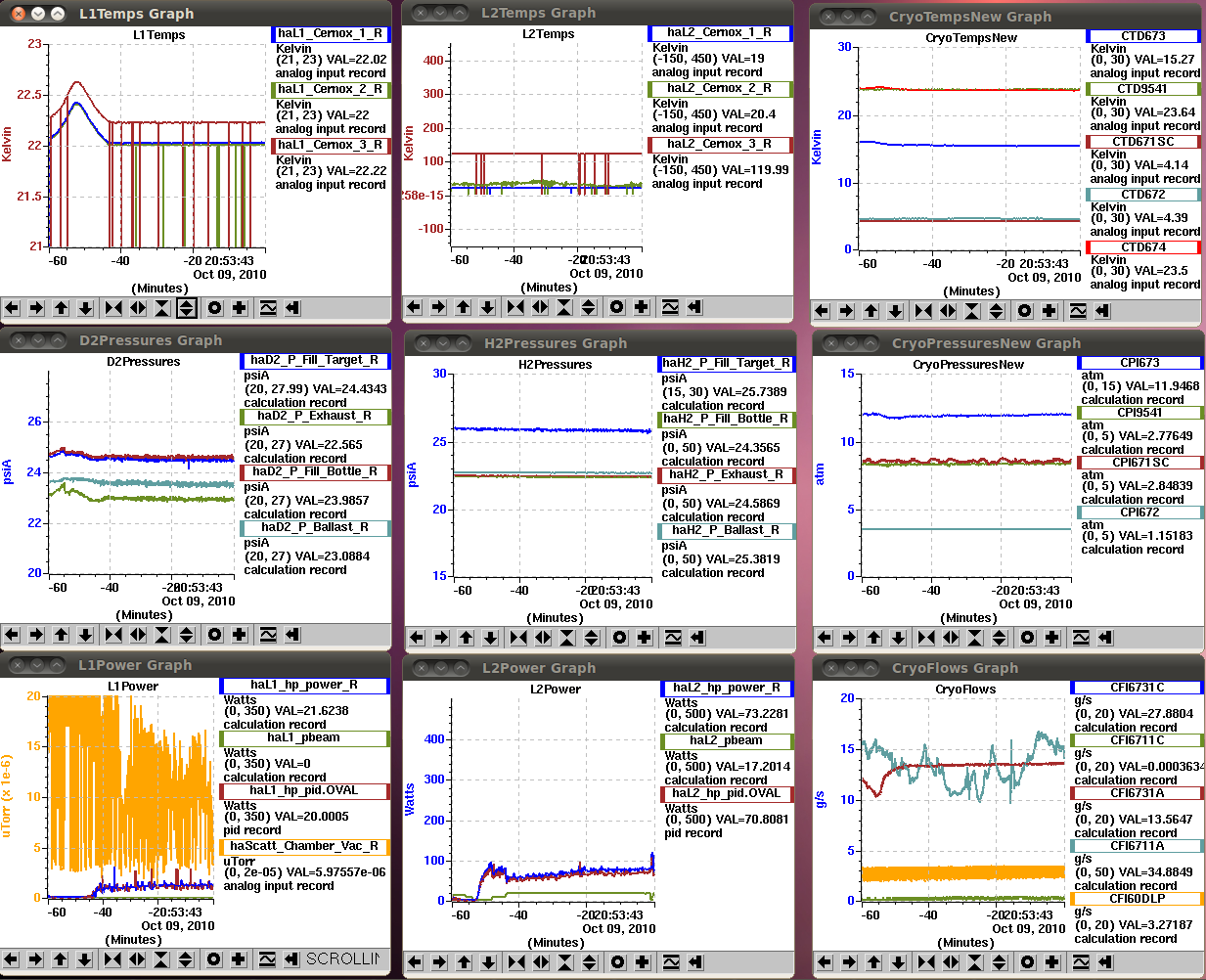The width and height of the screenshot is (1206, 980).
Task: Zoom out time axis in CryoTempsNew Graph
Action: [x=948, y=311]
